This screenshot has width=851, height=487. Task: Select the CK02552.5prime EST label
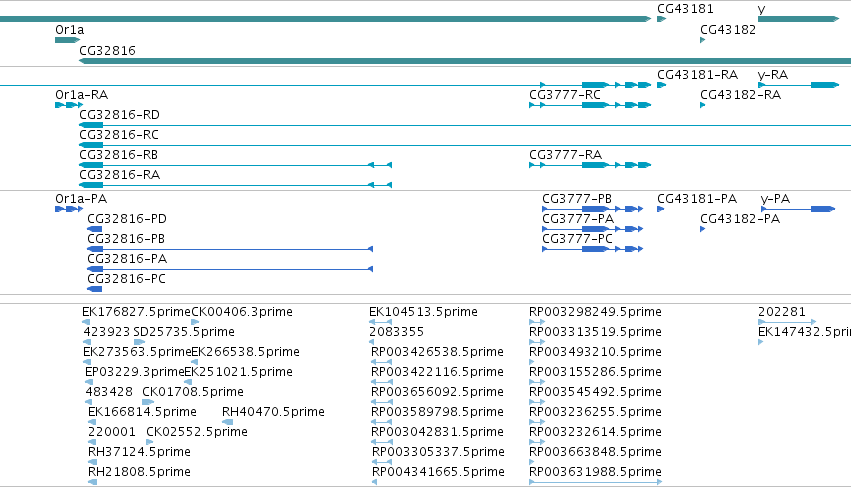[196, 432]
